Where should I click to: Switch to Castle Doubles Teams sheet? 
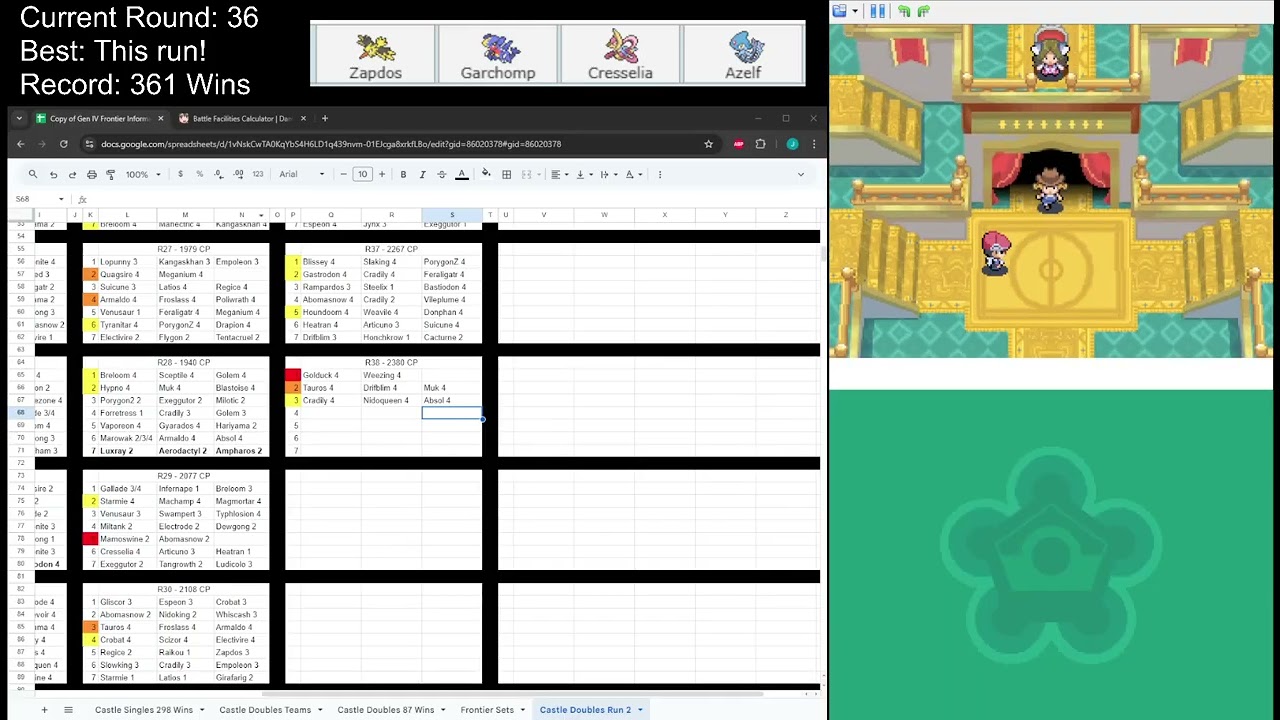pyautogui.click(x=265, y=710)
